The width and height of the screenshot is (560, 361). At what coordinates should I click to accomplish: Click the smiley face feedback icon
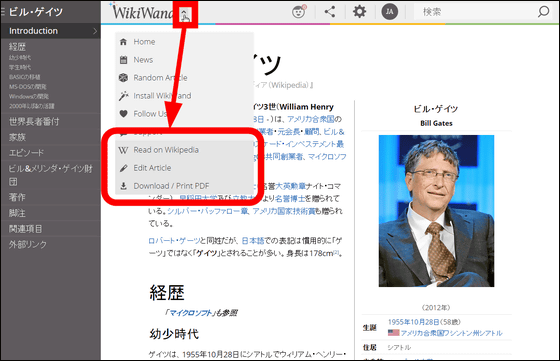click(298, 12)
